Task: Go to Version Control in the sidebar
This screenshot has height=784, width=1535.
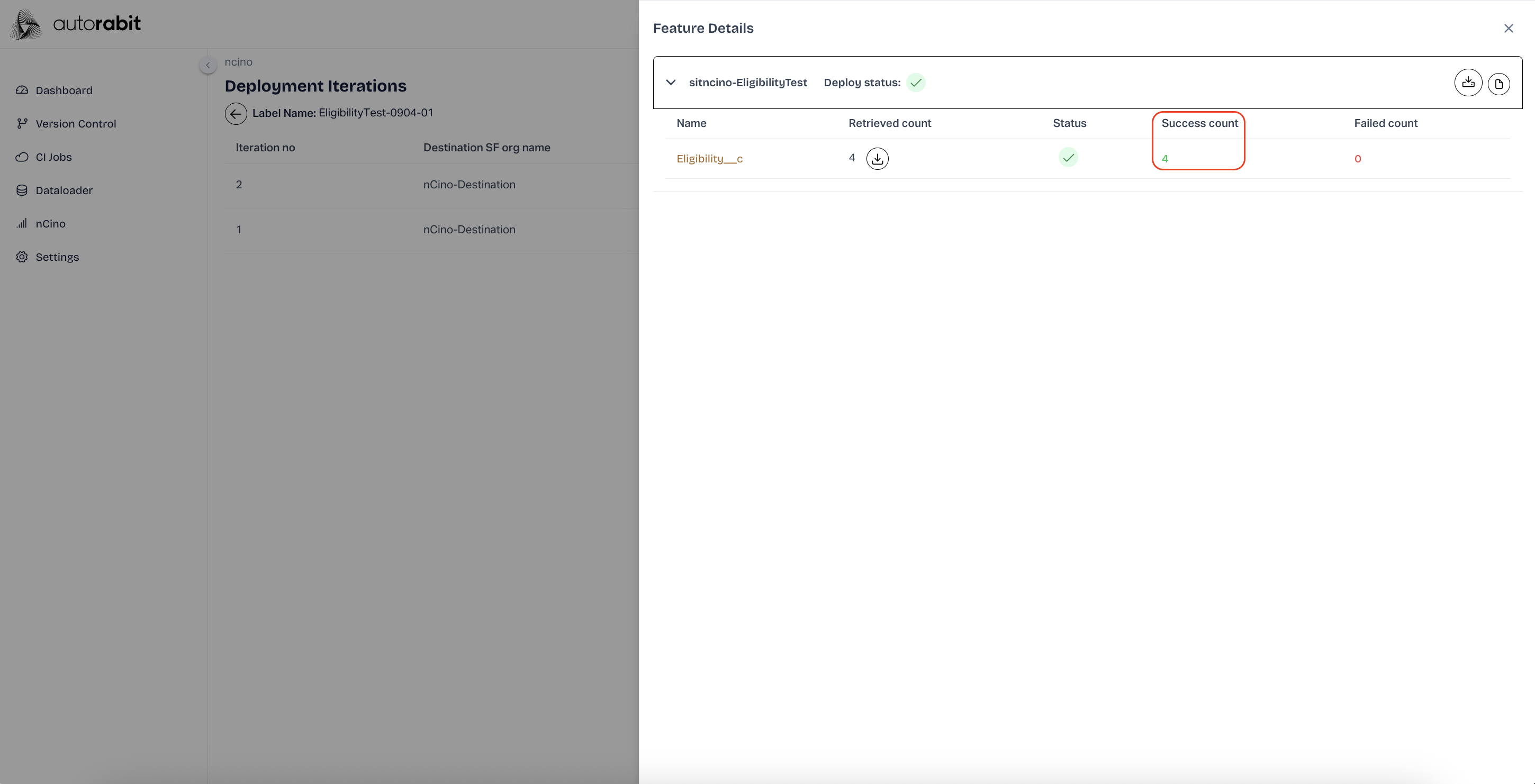Action: pos(75,123)
